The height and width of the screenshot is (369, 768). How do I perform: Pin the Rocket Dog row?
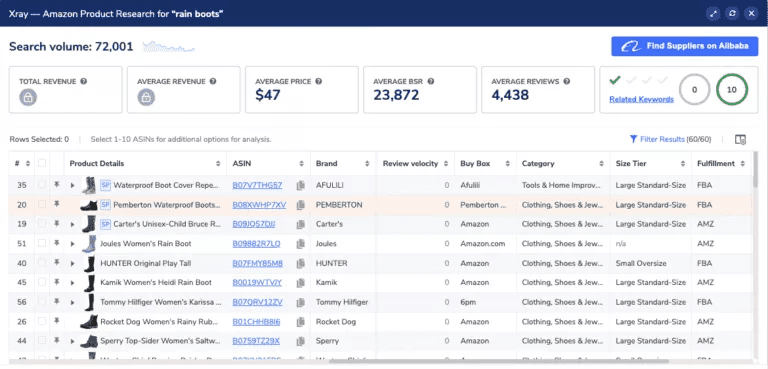(57, 321)
